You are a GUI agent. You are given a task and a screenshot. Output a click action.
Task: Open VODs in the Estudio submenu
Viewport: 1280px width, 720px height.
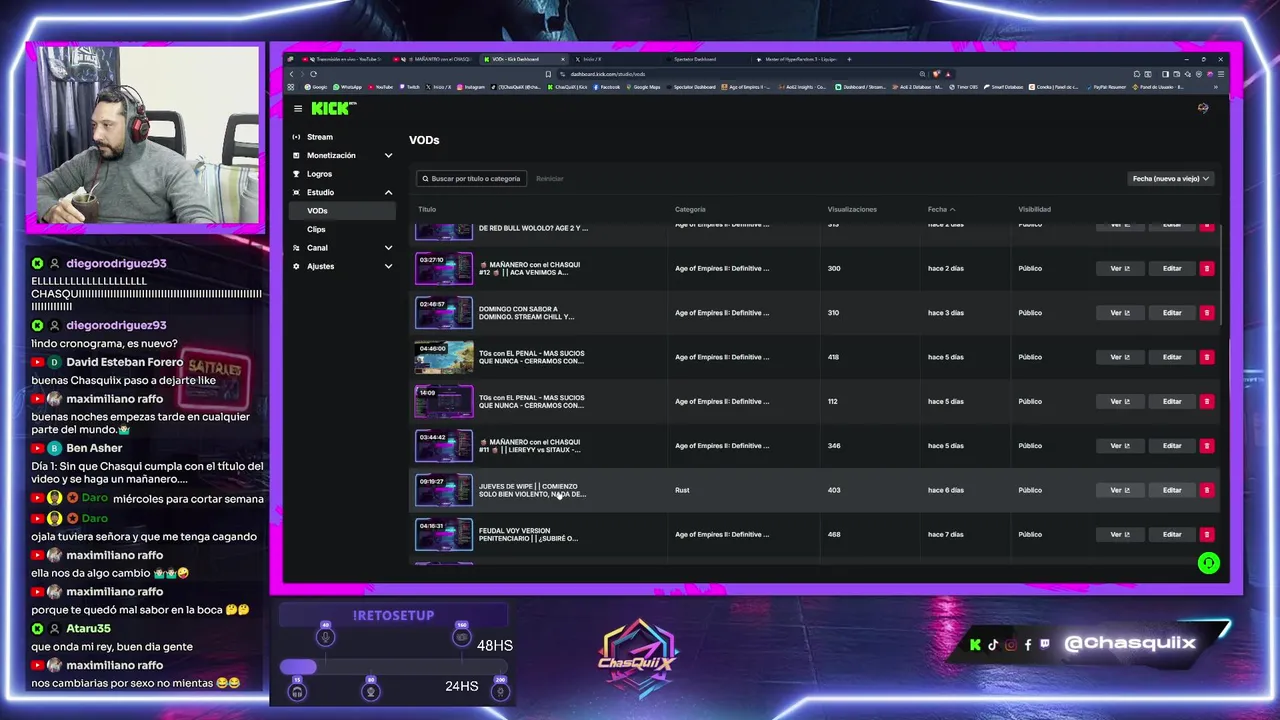[343, 211]
